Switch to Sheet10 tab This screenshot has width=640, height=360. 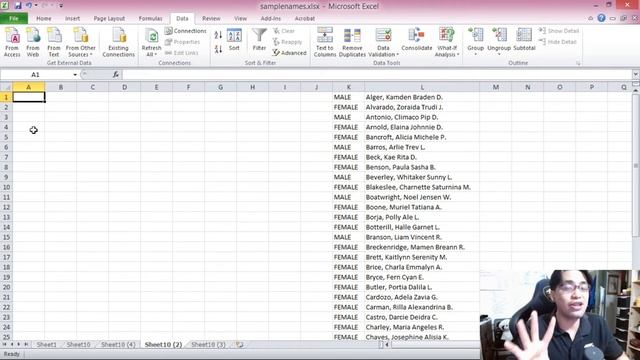click(x=78, y=345)
